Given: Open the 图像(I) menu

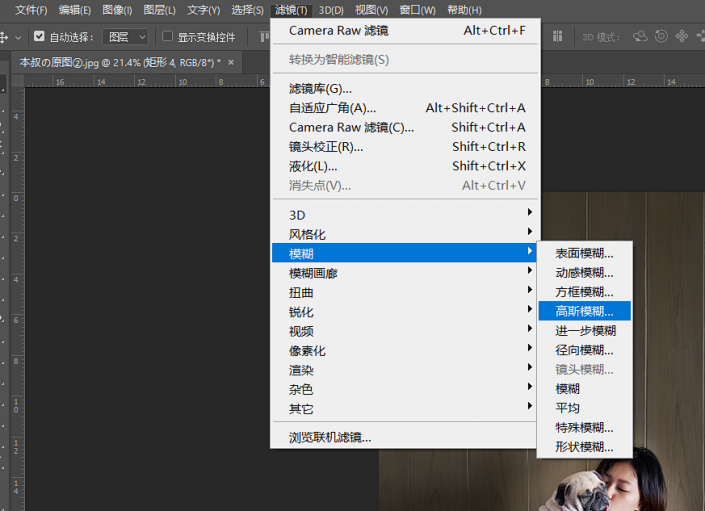Looking at the screenshot, I should coord(117,10).
